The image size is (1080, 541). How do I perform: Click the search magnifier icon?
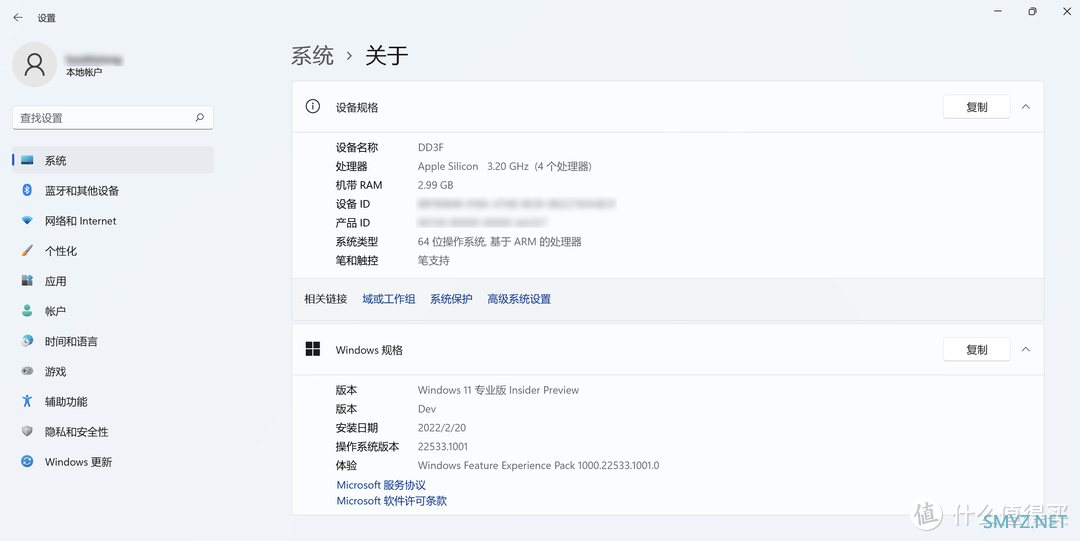pyautogui.click(x=200, y=118)
